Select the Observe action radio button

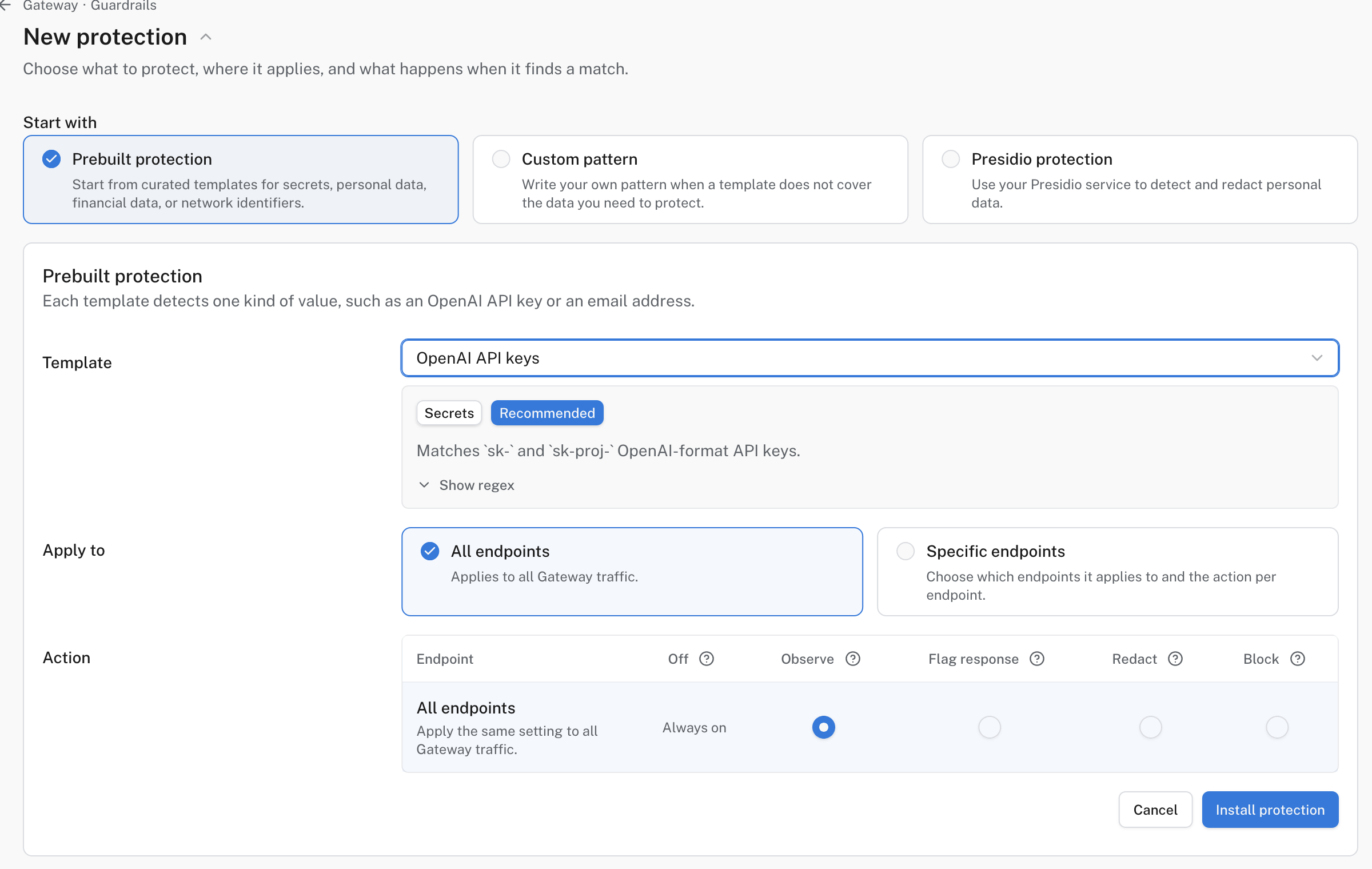[824, 727]
